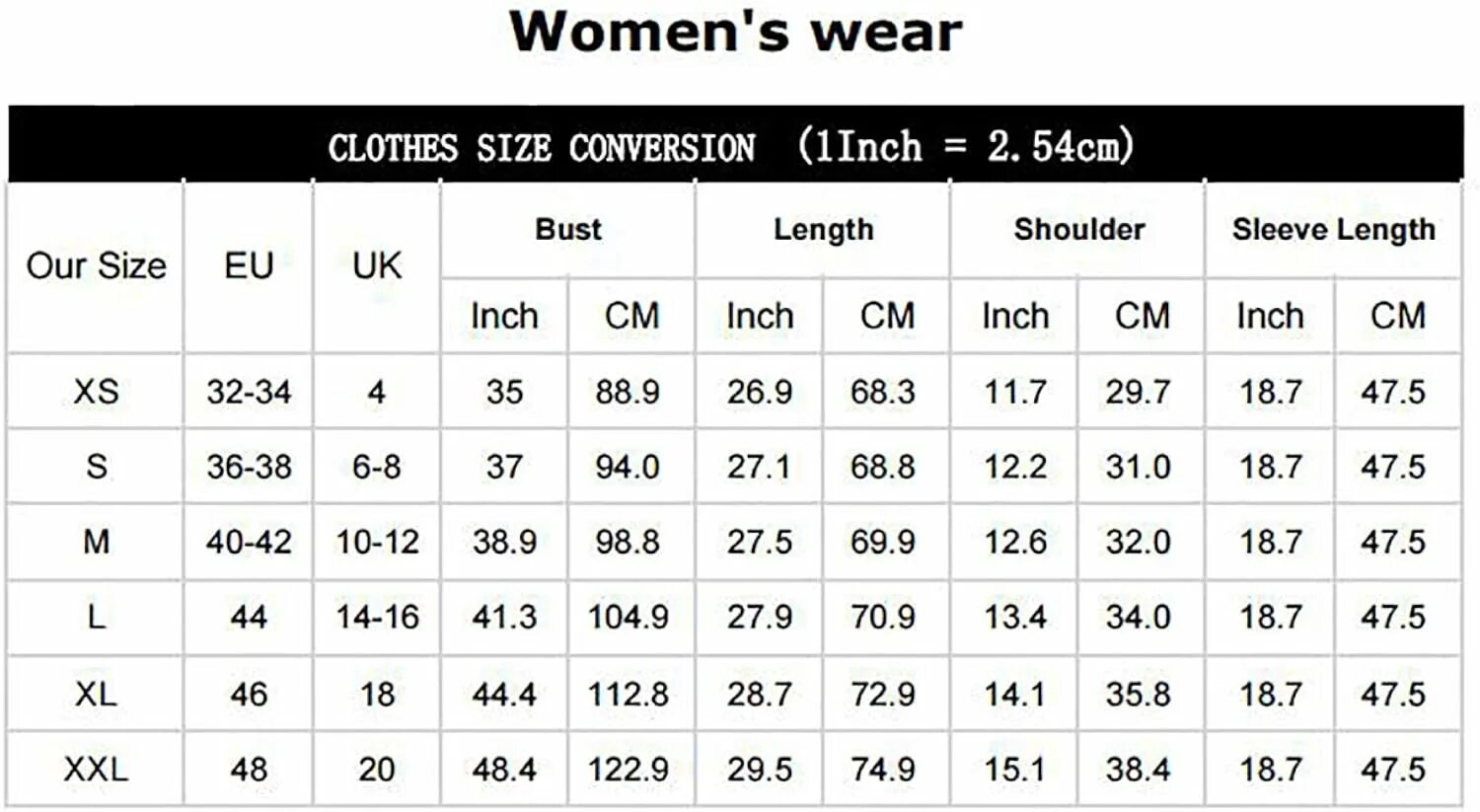This screenshot has height=812, width=1480.
Task: Select the XXL size row label
Action: pos(96,770)
